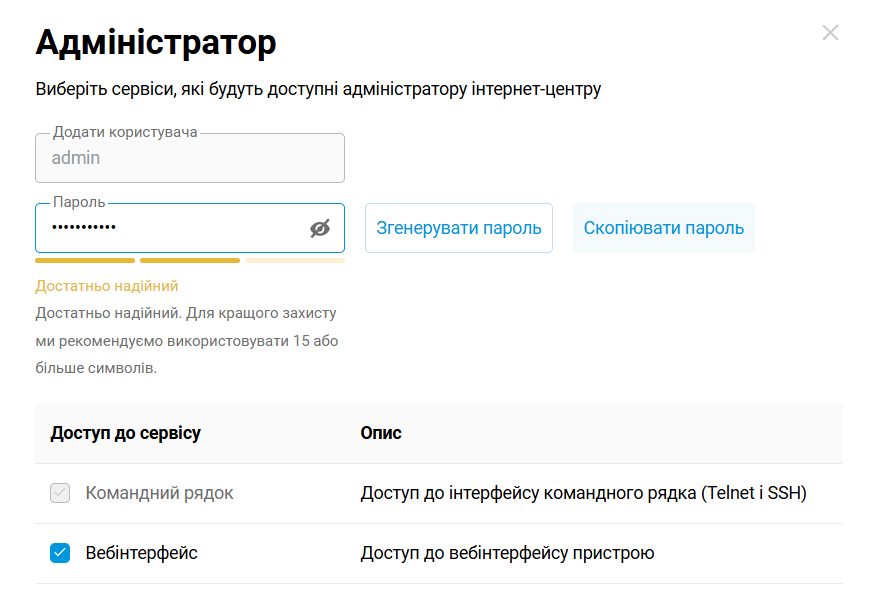
Task: Click the middle password strength bar segment
Action: 190,260
